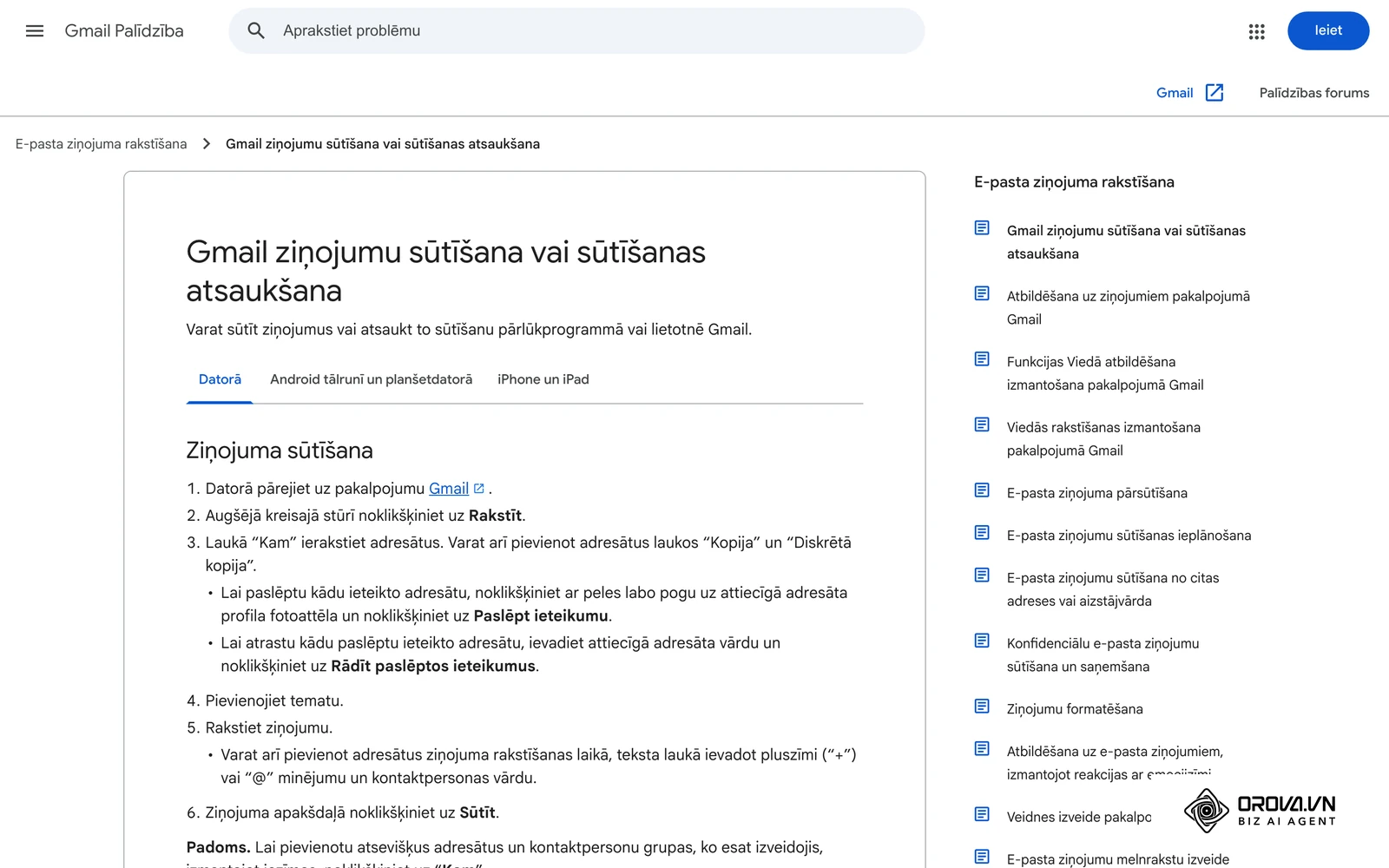This screenshot has width=1389, height=868.
Task: Open "Atbildēšana uz ziņojumiem pakalpojumā Gmail" article
Action: click(1129, 308)
